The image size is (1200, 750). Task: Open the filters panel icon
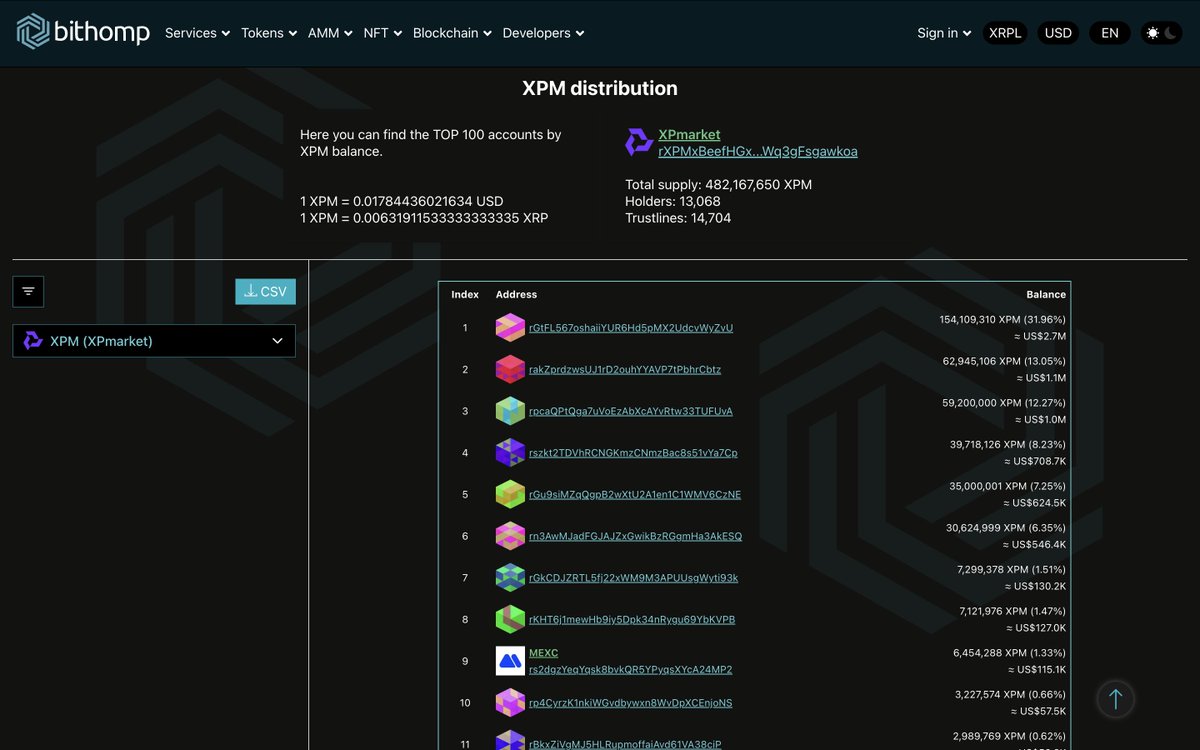click(x=28, y=291)
